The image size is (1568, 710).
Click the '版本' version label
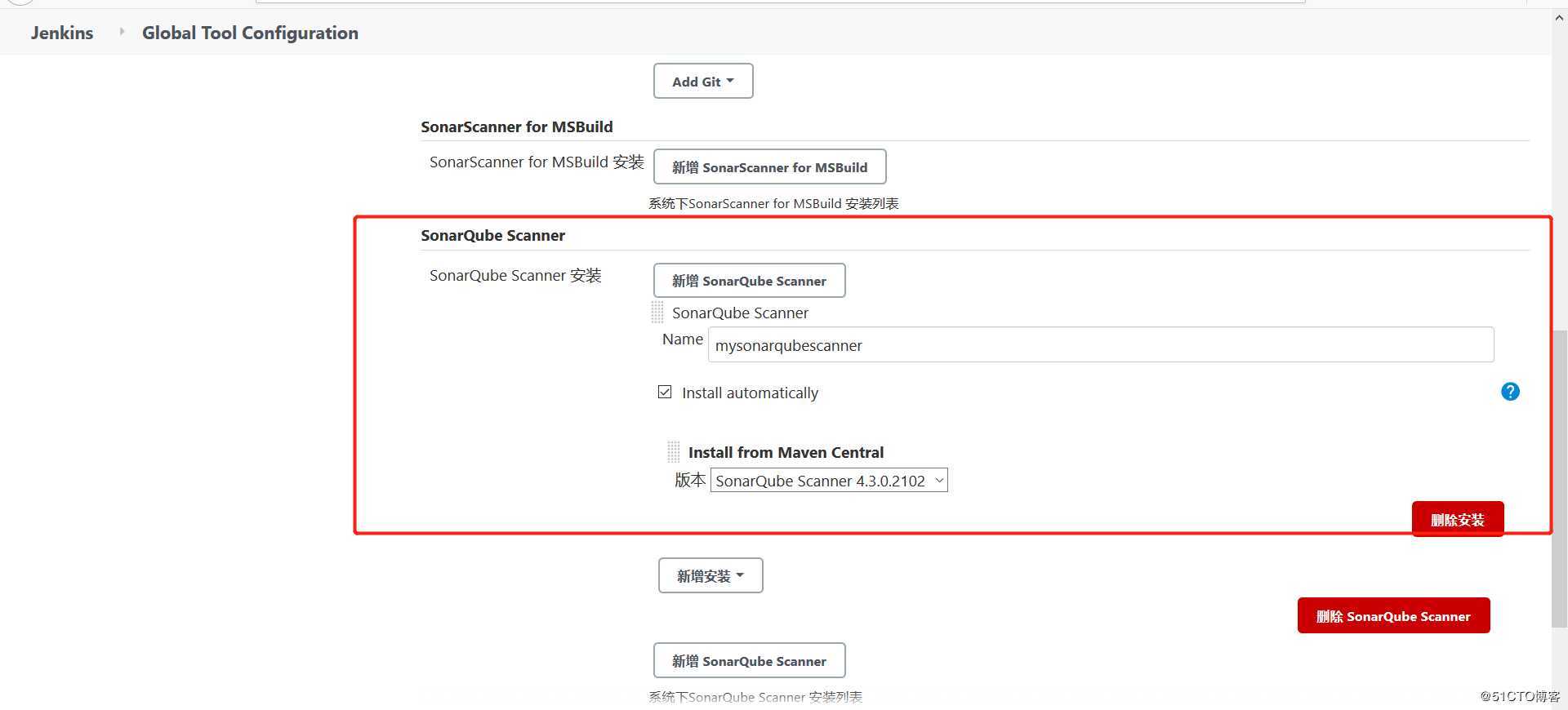(x=690, y=480)
